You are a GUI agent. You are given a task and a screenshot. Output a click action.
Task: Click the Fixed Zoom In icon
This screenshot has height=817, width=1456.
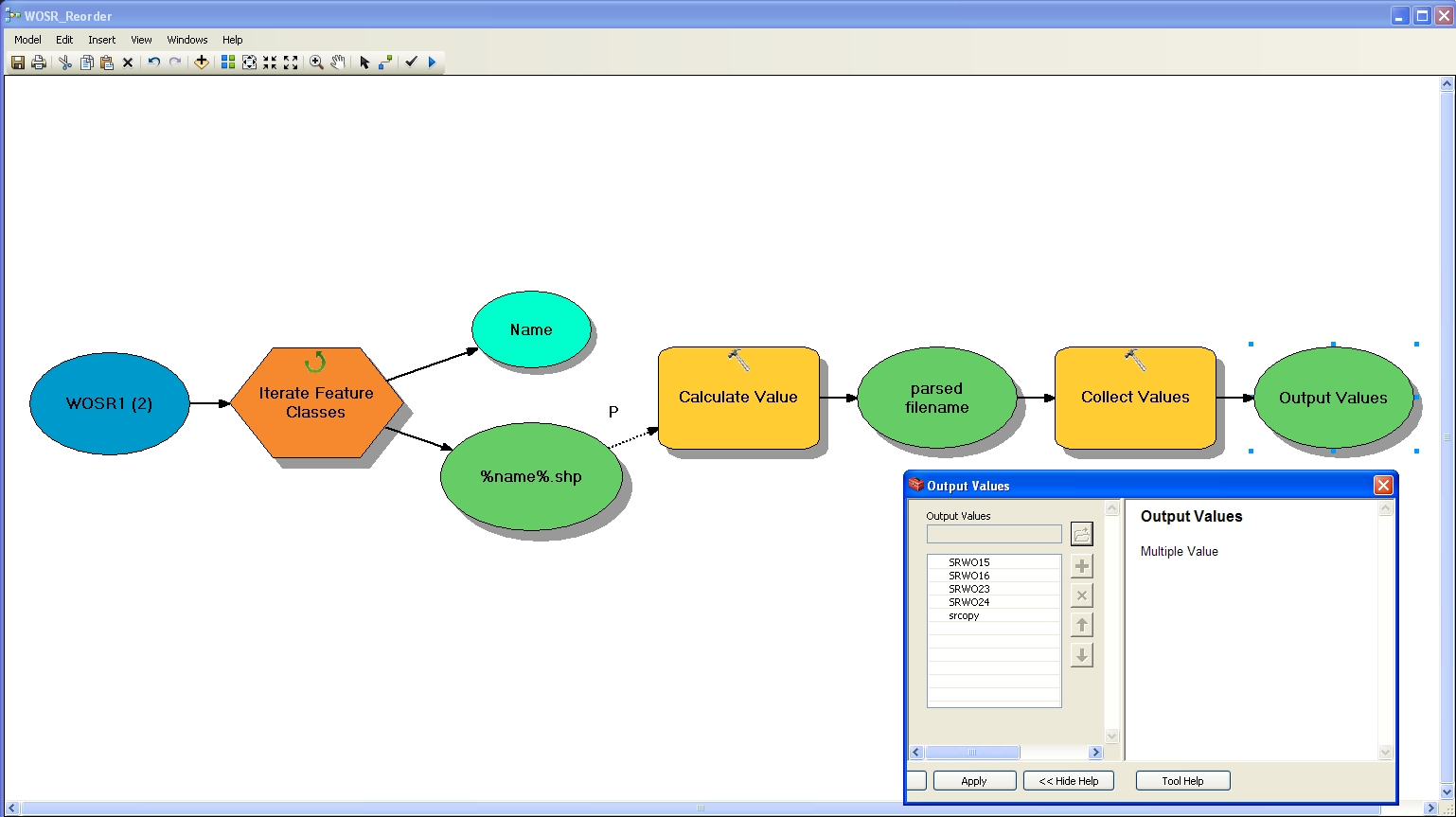point(270,62)
